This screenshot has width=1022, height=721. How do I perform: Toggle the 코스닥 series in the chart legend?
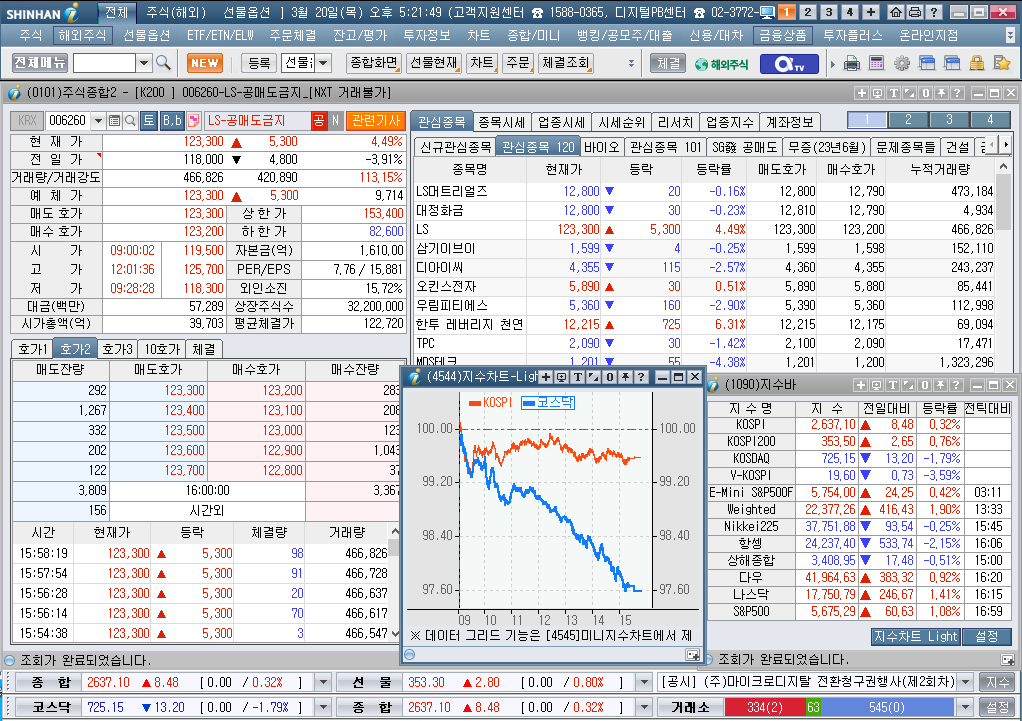point(548,402)
